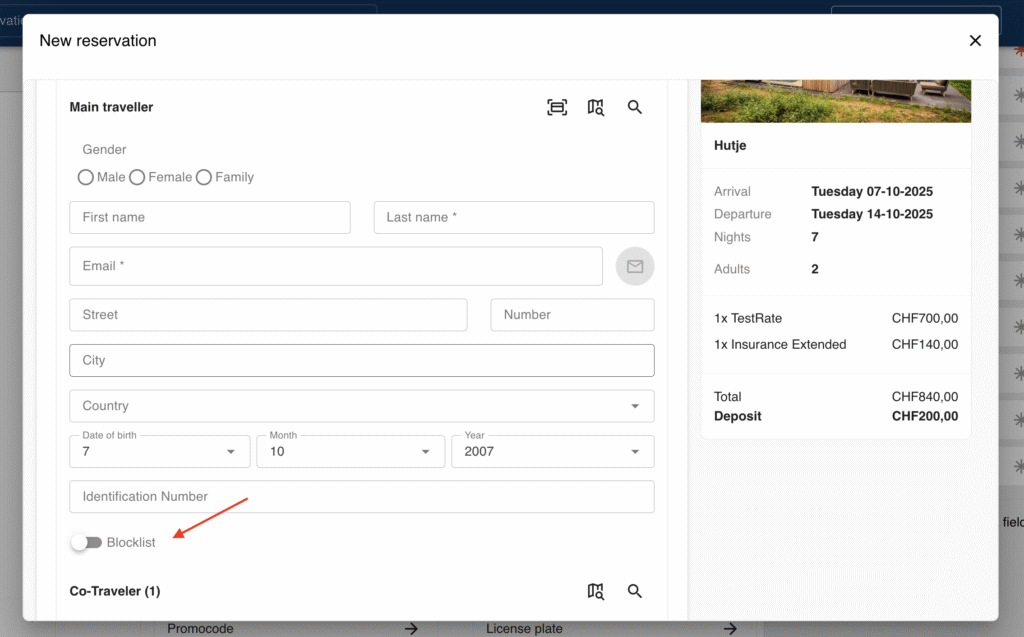Click the First name input field
Image resolution: width=1024 pixels, height=637 pixels.
pos(210,217)
